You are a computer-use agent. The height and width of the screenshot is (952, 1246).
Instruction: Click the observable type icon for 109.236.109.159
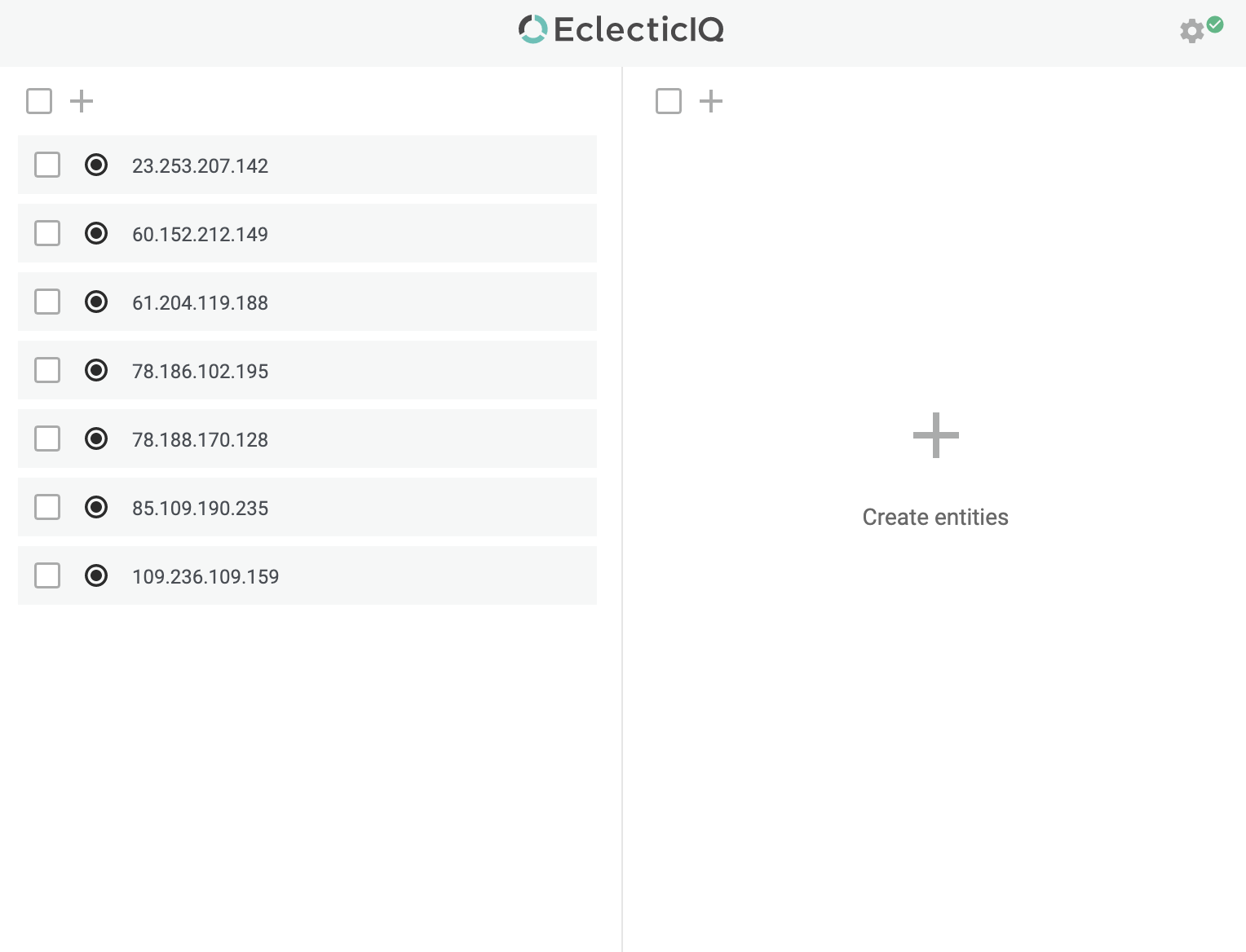pos(95,575)
